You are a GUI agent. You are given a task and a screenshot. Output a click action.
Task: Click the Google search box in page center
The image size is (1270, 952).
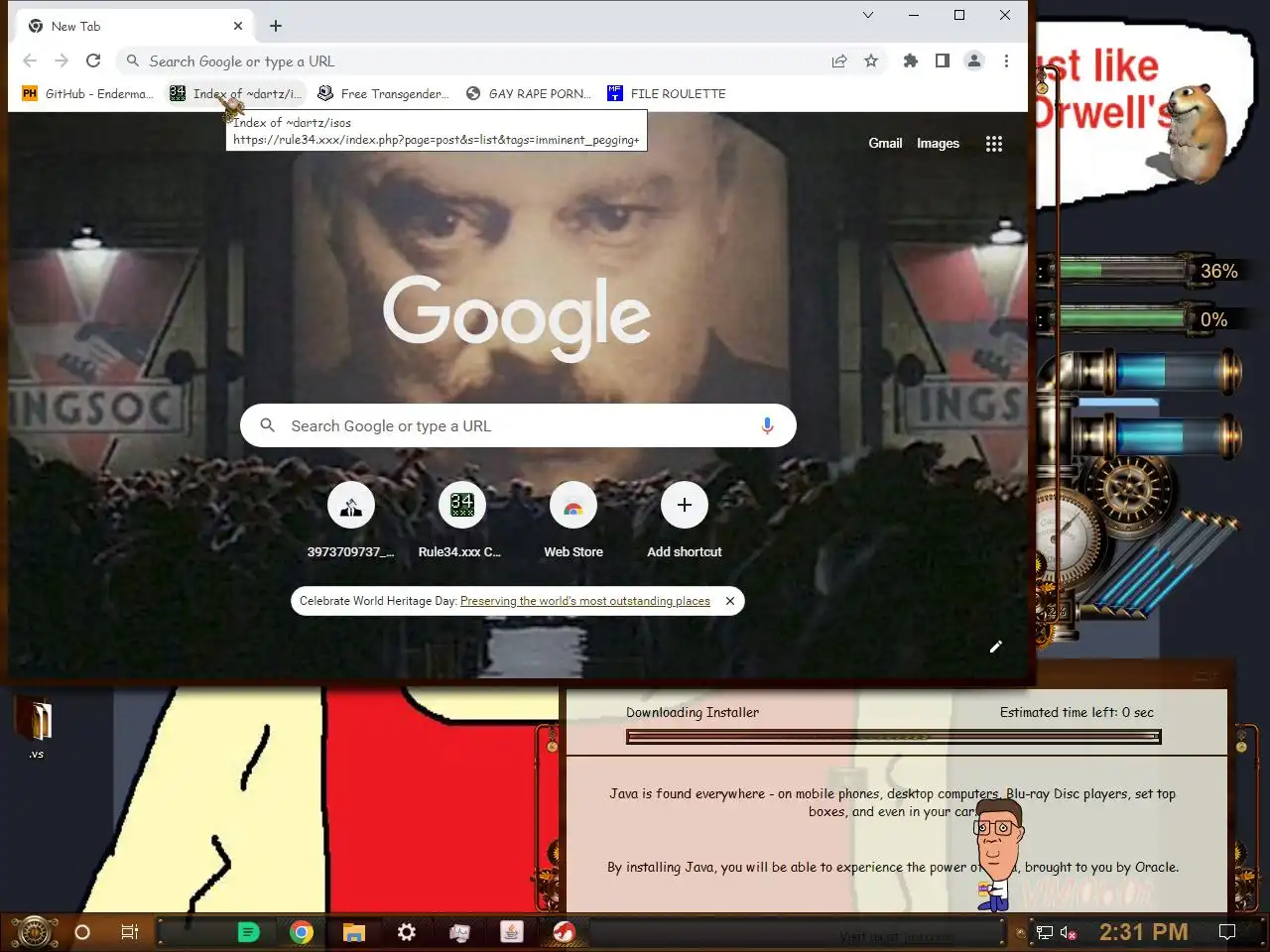[518, 425]
